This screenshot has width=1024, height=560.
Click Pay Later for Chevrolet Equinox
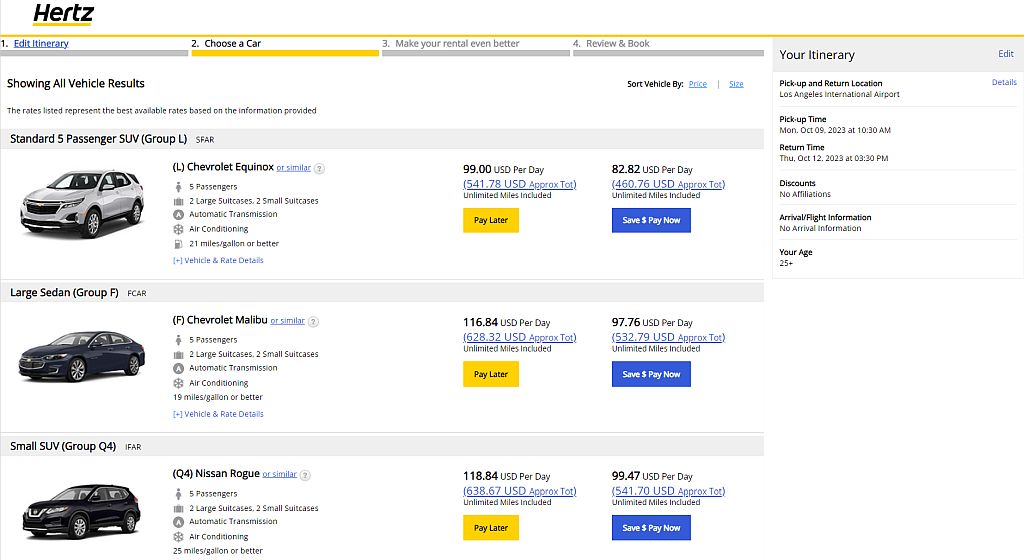tap(491, 221)
